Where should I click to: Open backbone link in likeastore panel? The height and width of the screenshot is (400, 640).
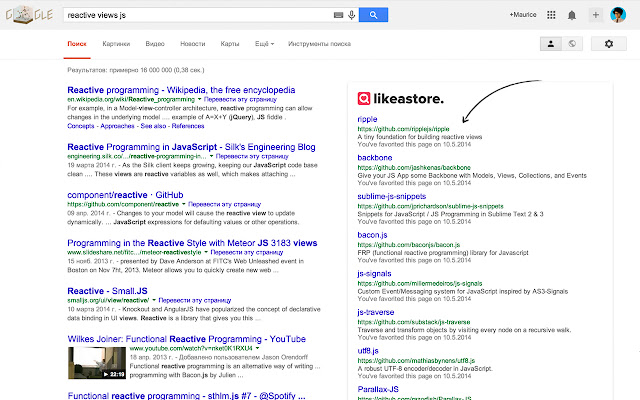point(375,158)
